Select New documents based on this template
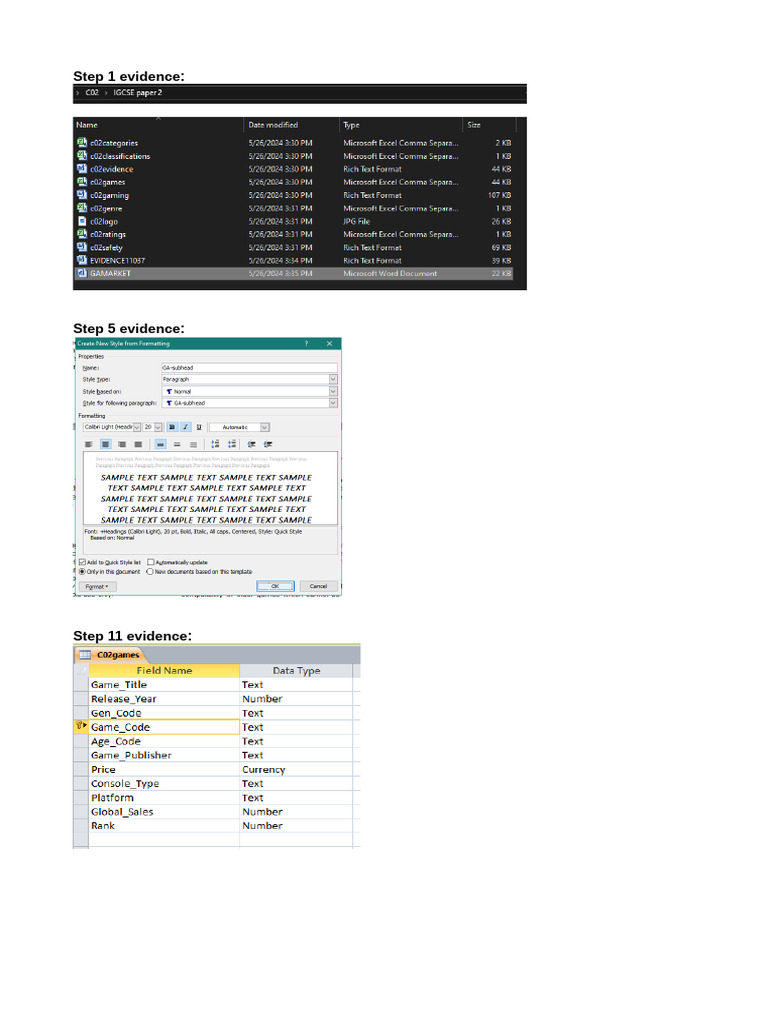 (151, 572)
